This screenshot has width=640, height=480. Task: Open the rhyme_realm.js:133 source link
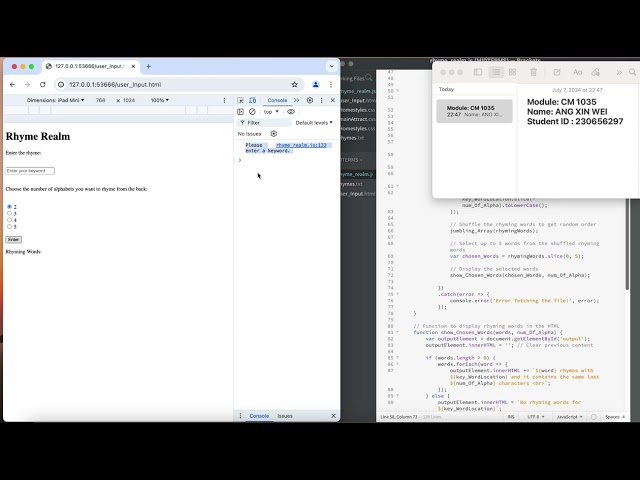pos(301,145)
